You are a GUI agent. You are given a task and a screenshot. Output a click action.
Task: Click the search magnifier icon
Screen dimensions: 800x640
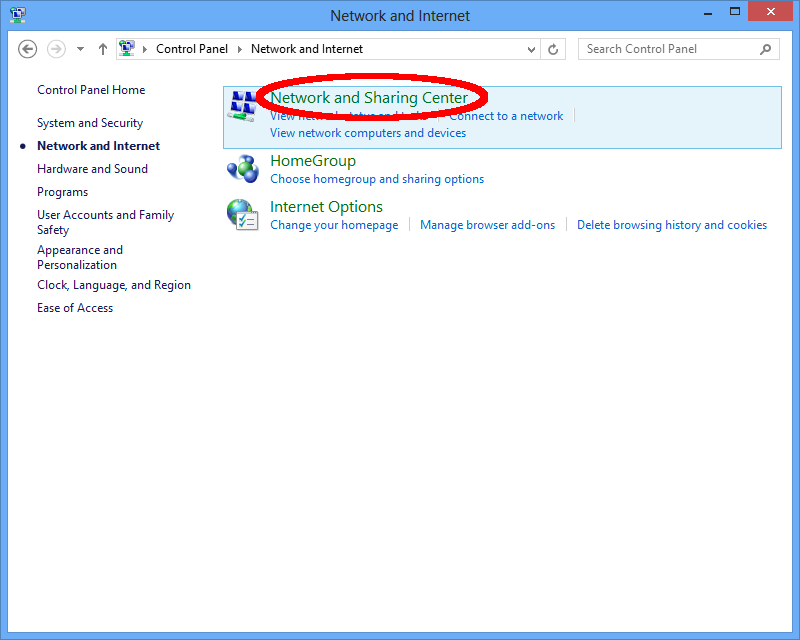pyautogui.click(x=765, y=50)
